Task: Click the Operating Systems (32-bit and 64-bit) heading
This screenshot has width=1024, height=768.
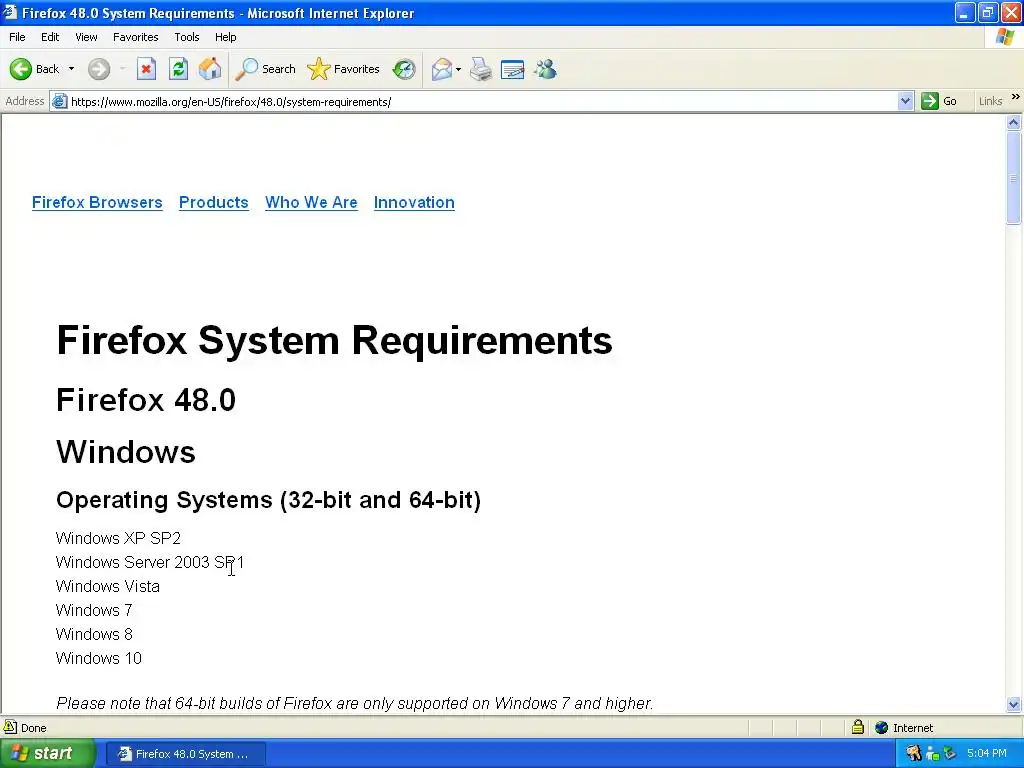Action: [x=268, y=500]
